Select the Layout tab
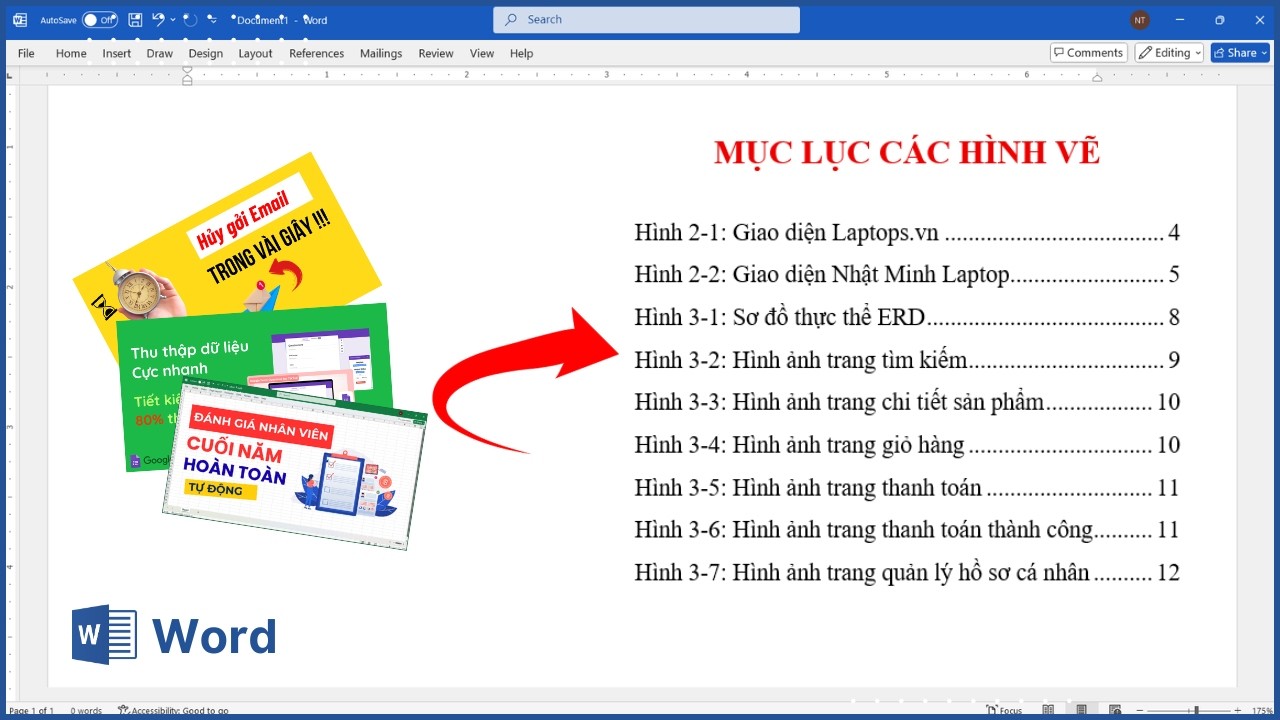Viewport: 1280px width, 720px height. tap(255, 53)
